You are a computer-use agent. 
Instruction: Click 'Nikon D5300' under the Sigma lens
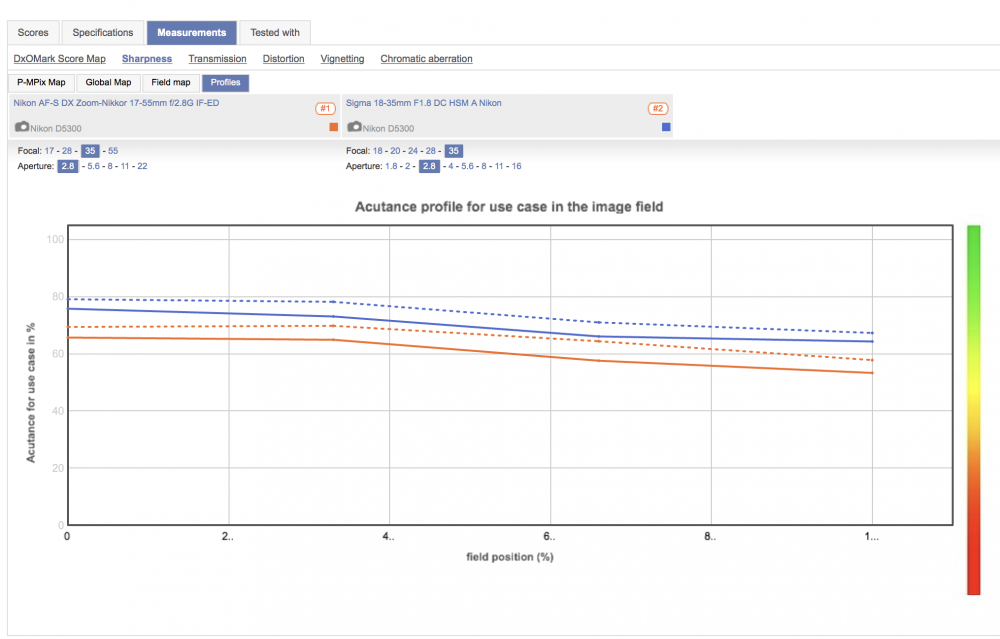pos(388,128)
